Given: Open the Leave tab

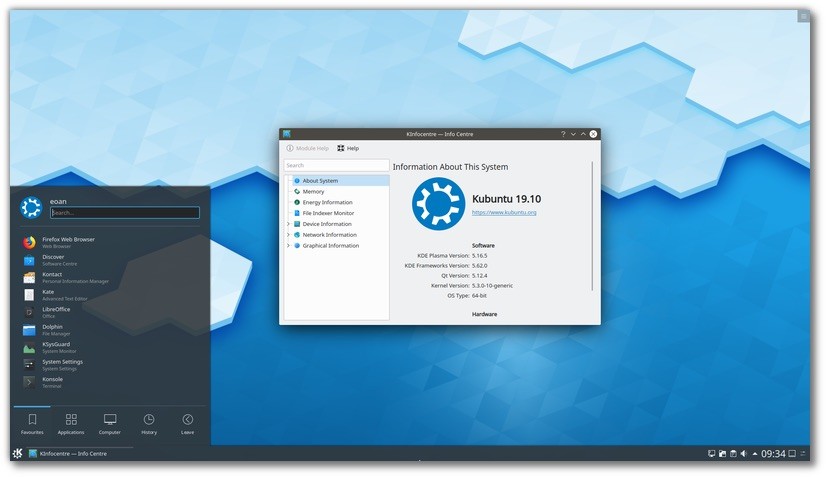Looking at the screenshot, I should coord(188,424).
